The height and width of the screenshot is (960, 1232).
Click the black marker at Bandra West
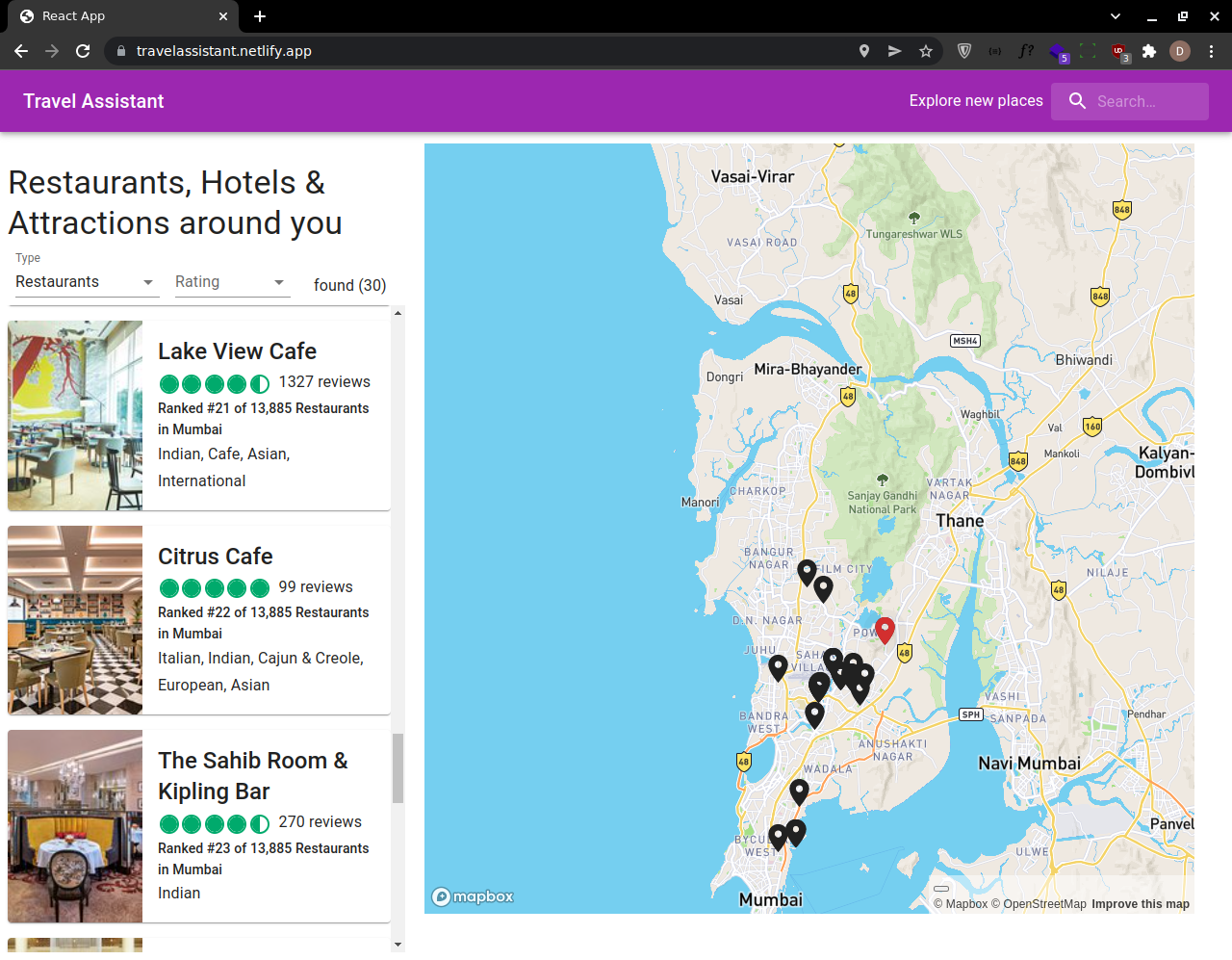pyautogui.click(x=814, y=714)
